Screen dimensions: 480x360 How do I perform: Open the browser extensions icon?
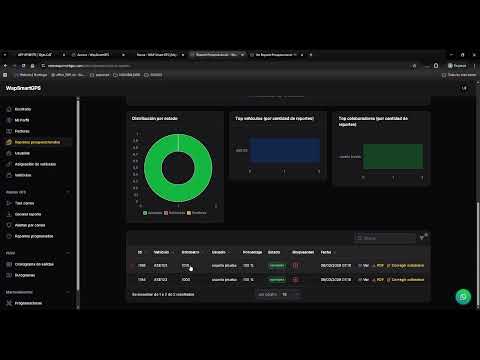[x=436, y=66]
